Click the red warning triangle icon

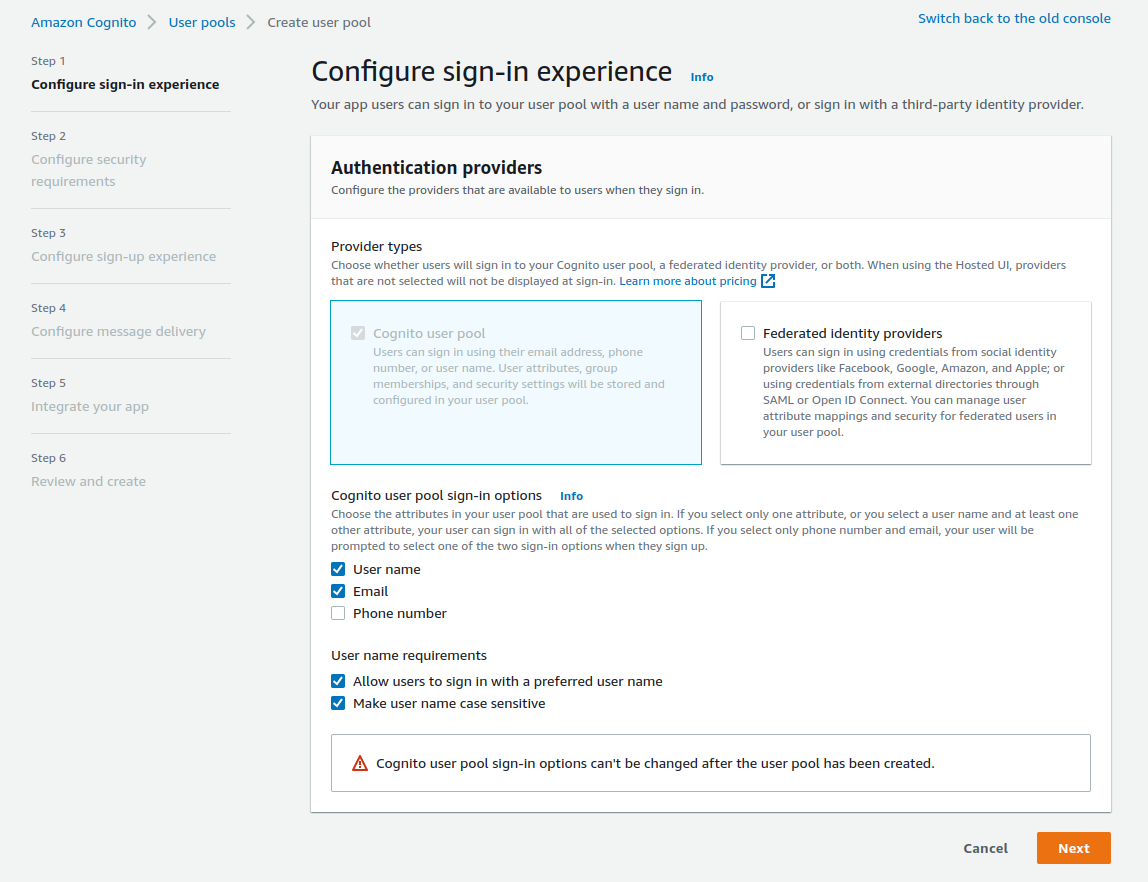click(x=359, y=763)
